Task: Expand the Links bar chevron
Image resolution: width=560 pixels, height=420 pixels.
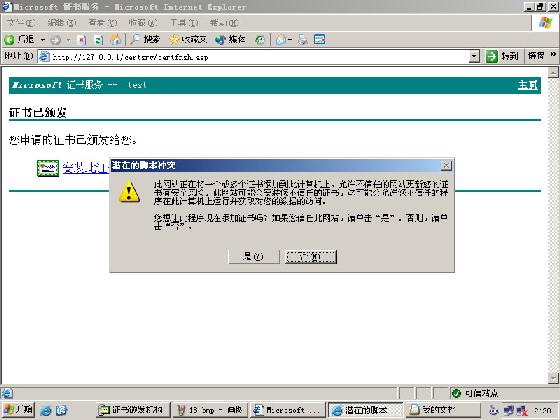Action: pyautogui.click(x=553, y=55)
